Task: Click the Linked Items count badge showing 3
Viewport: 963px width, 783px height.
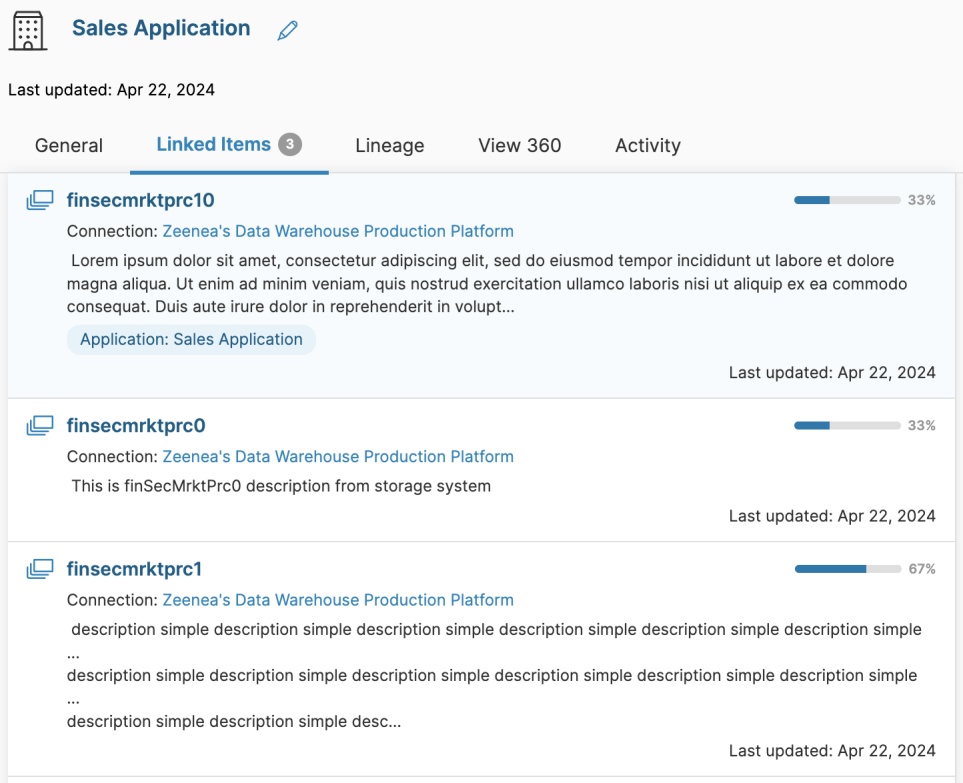Action: 290,145
